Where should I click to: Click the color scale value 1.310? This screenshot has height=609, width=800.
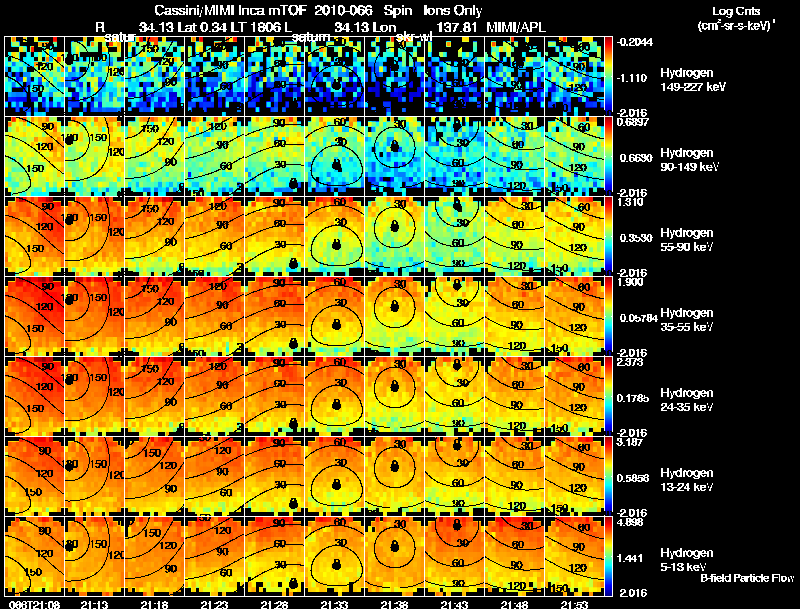631,202
